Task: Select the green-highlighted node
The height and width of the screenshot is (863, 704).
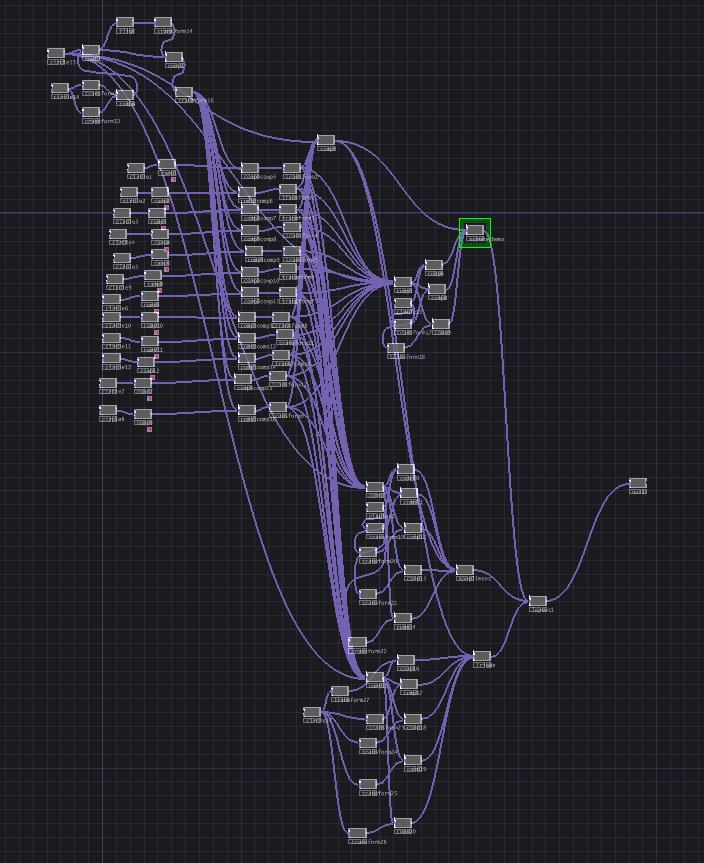Action: 475,230
